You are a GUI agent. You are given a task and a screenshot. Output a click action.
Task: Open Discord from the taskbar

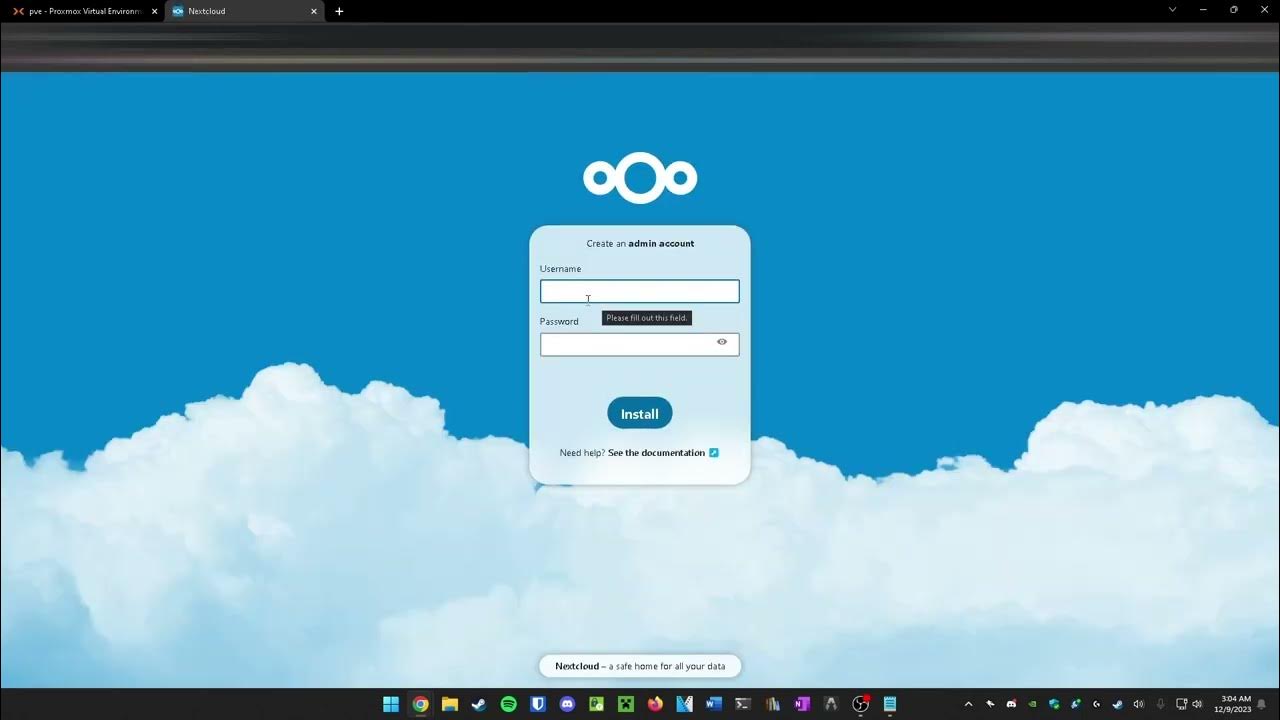567,704
